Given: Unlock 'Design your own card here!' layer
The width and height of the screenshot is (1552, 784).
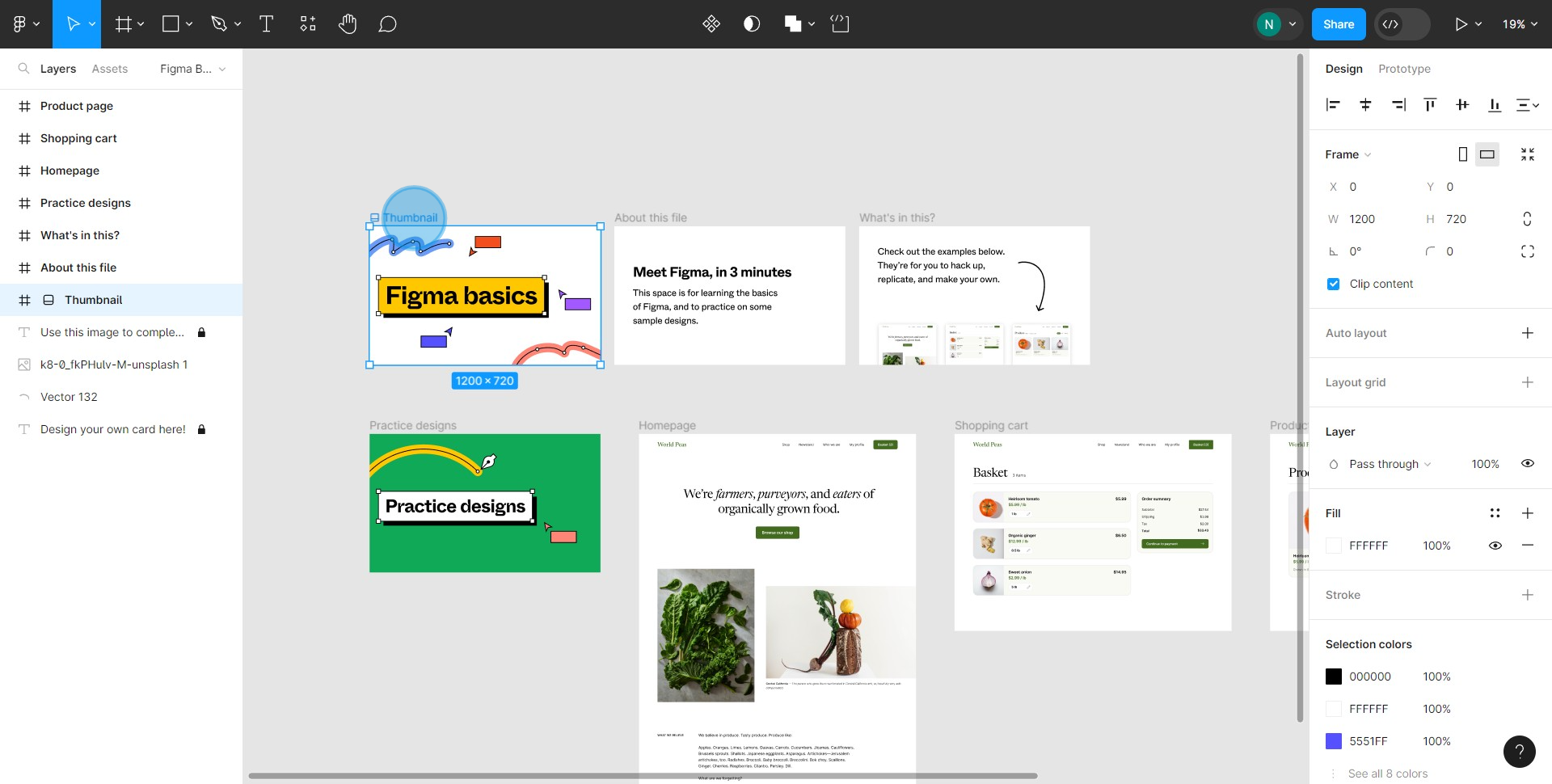Looking at the screenshot, I should click(x=201, y=429).
